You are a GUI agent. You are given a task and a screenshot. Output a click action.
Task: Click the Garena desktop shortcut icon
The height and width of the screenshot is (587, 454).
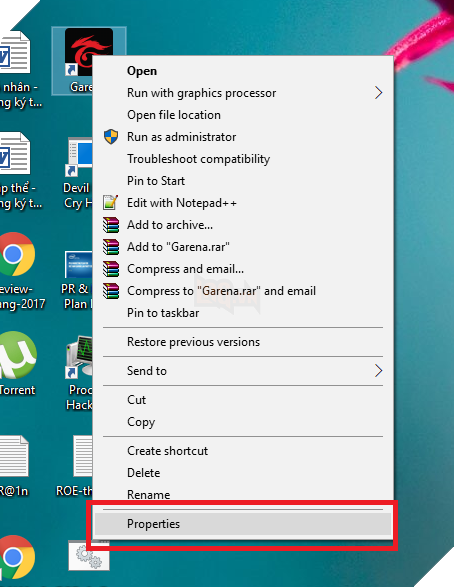(89, 52)
